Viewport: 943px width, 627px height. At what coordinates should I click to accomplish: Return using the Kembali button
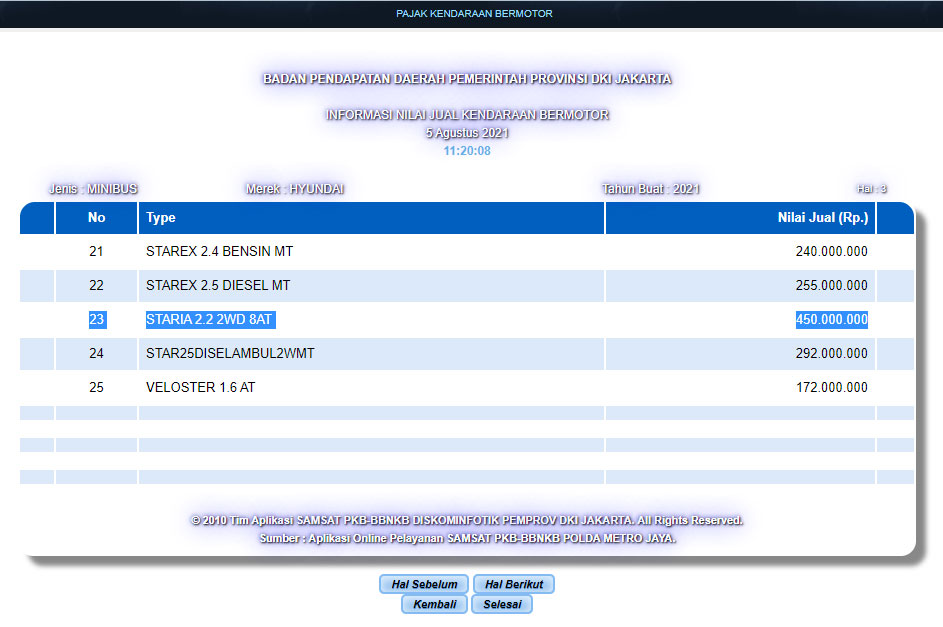tap(434, 604)
